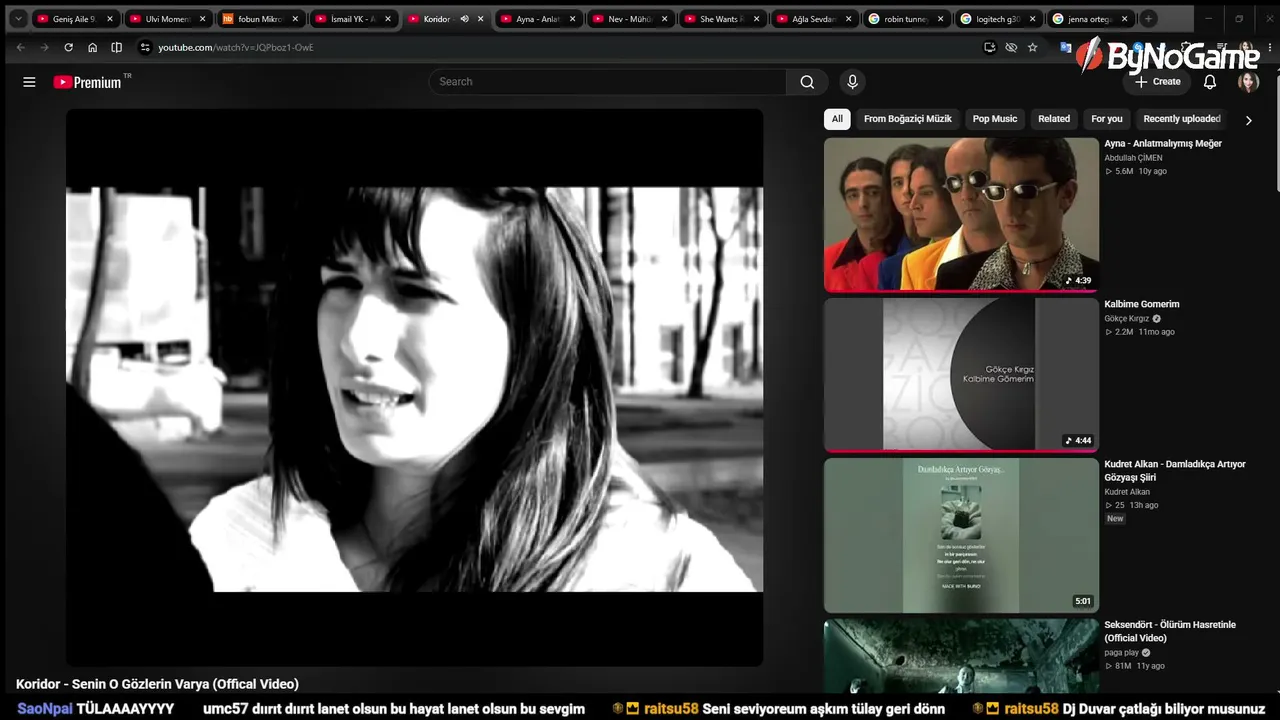1280x720 pixels.
Task: Mute the Koridor tab via speaker icon
Action: pos(464,19)
